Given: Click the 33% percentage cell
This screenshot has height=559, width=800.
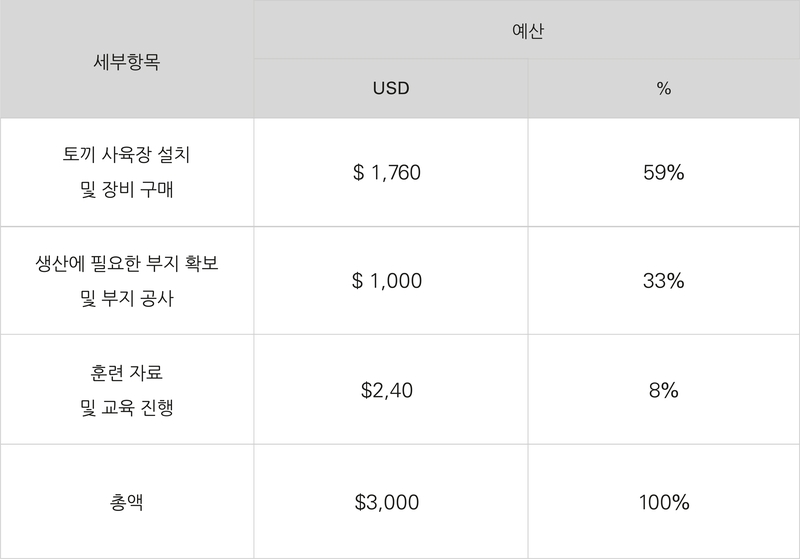Looking at the screenshot, I should click(664, 281).
